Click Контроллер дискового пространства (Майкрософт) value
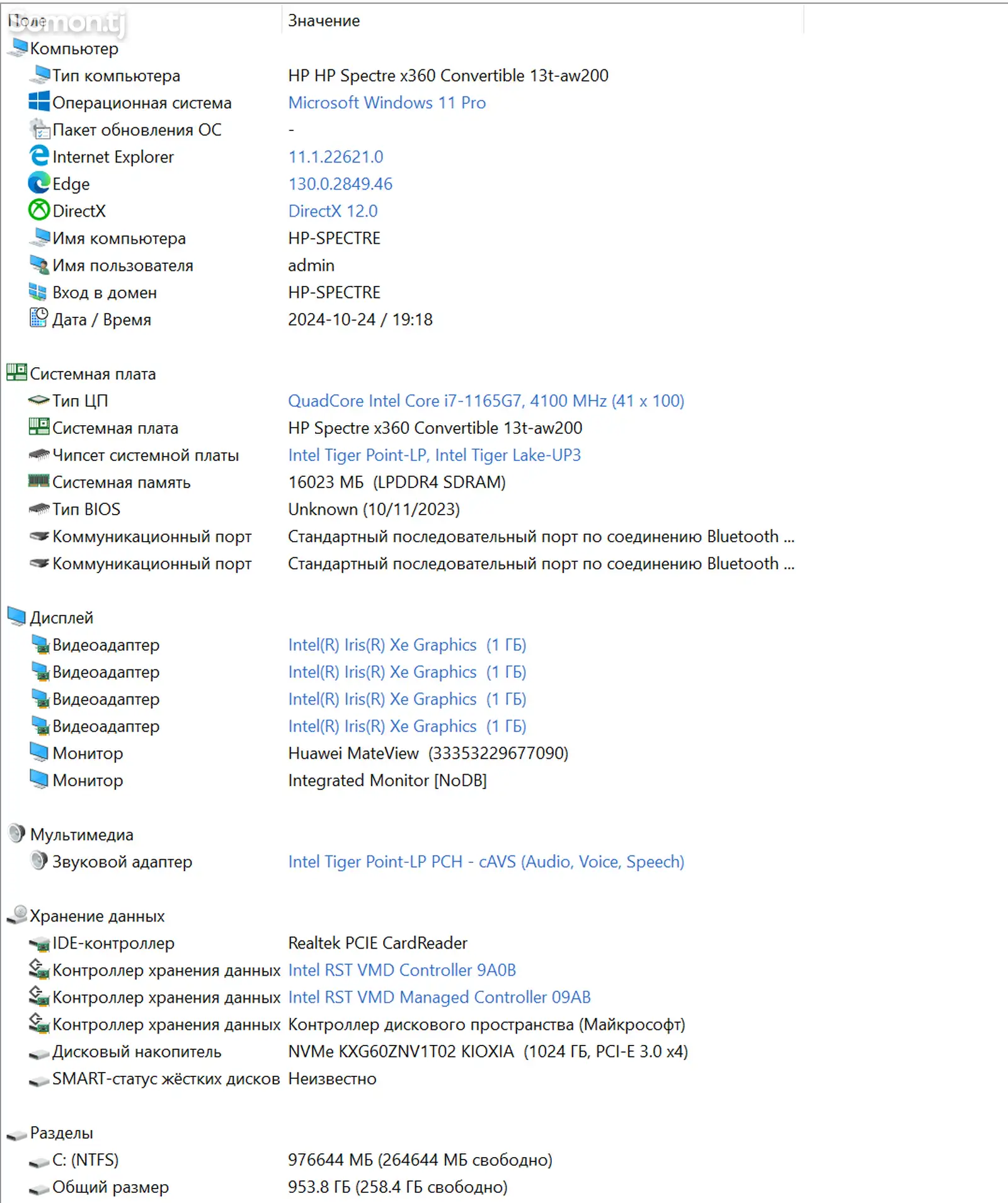The image size is (1008, 1203). 486,1024
